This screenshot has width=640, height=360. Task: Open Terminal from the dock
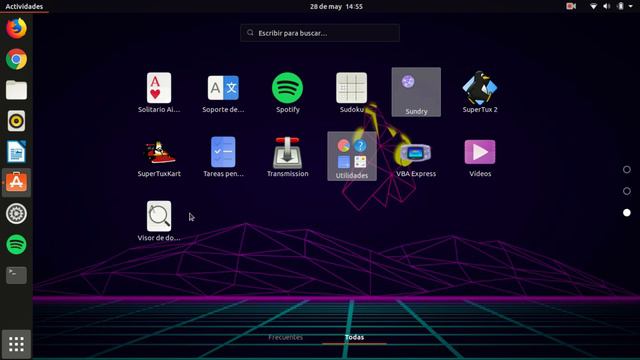point(16,275)
